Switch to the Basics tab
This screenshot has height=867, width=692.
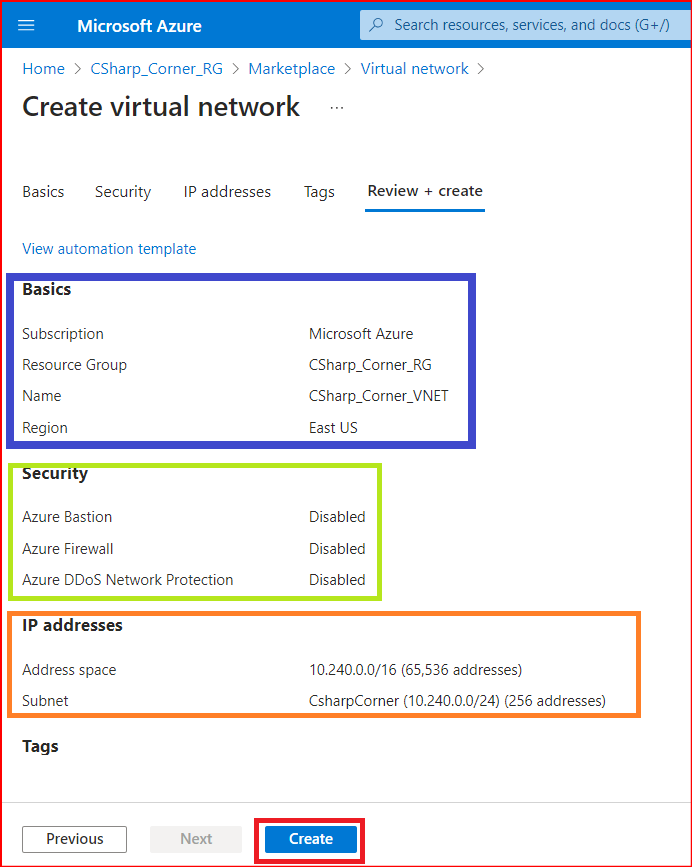[43, 192]
